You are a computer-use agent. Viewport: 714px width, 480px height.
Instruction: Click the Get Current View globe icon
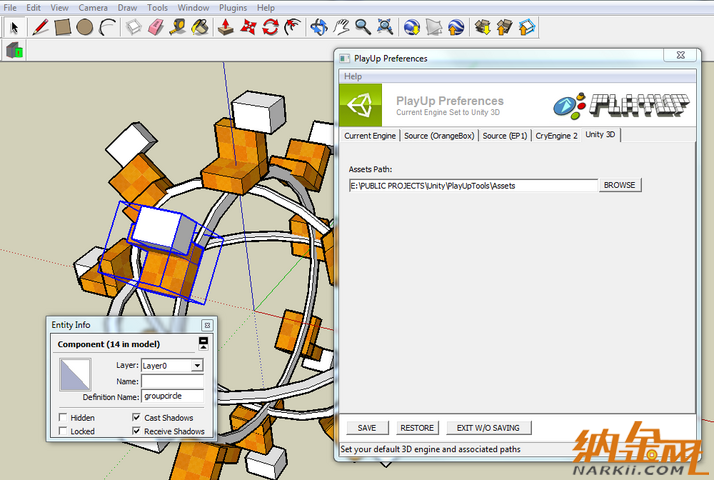[x=412, y=27]
